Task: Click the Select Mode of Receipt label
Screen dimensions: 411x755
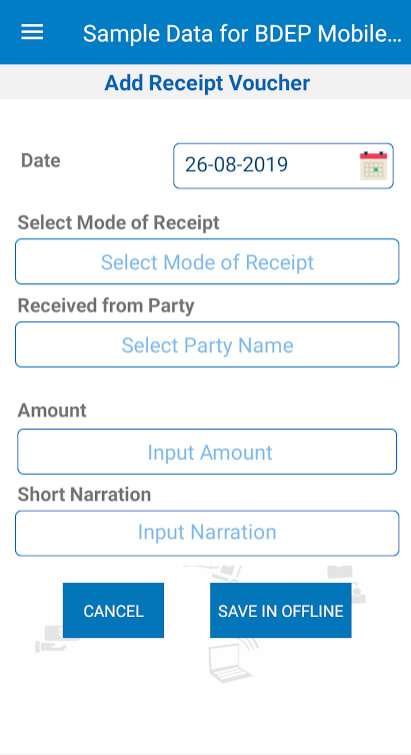Action: coord(118,223)
